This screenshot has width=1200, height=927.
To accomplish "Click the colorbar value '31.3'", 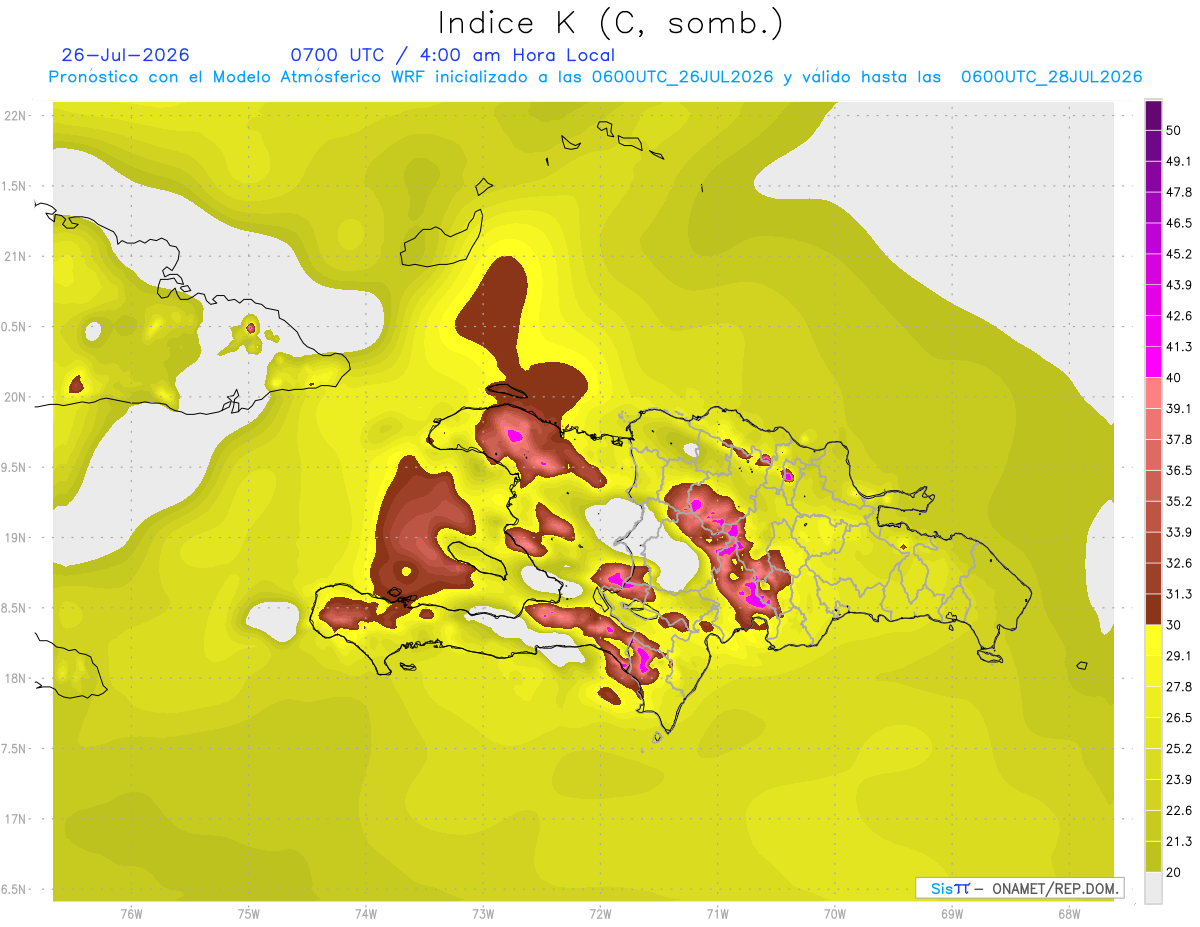I will tap(1178, 594).
